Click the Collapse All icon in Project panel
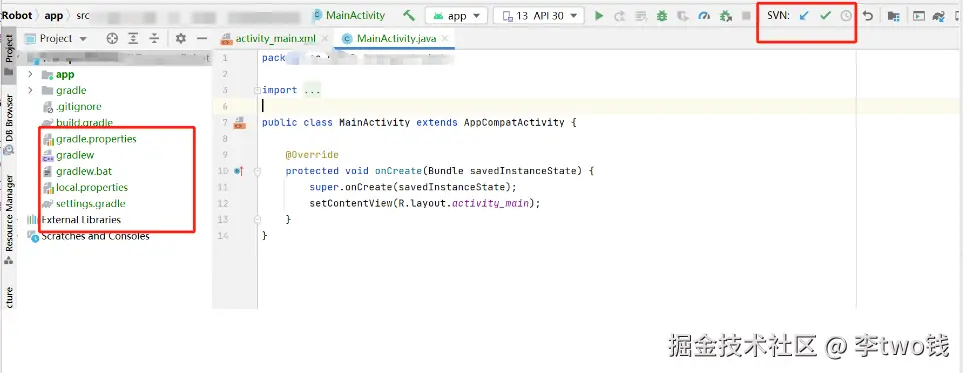 [154, 38]
